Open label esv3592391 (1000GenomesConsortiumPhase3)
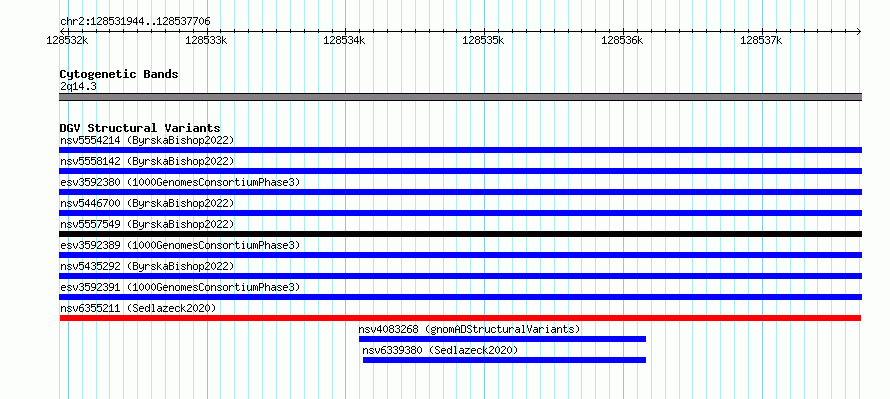Viewport: 890px width, 399px height. pyautogui.click(x=180, y=287)
